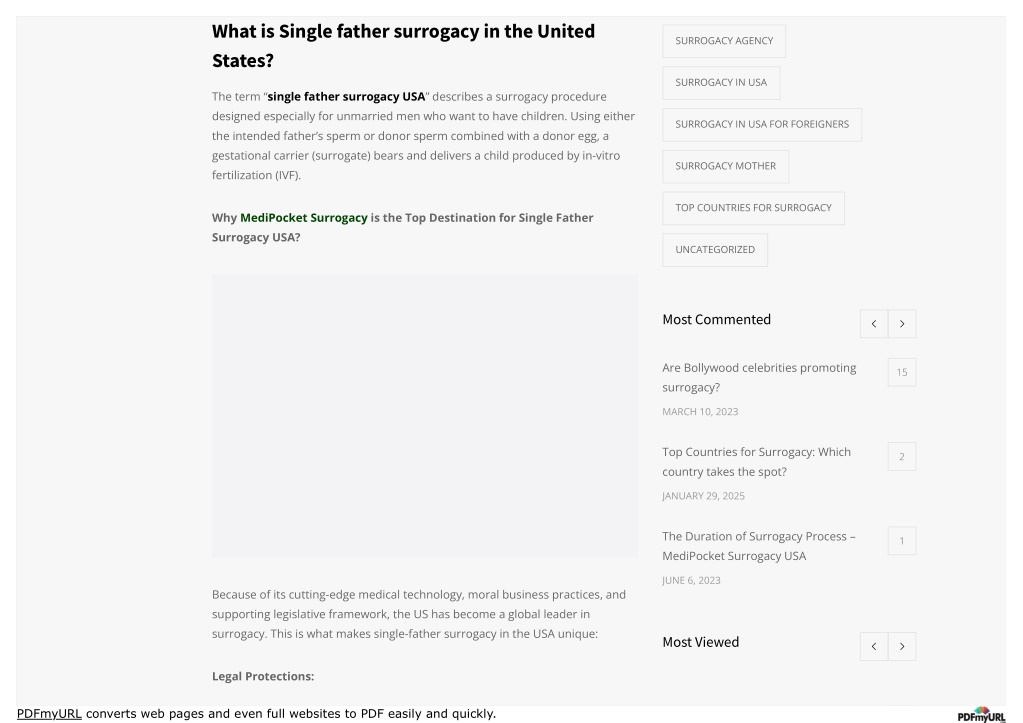
Task: Click the 15 comments count badge
Action: (902, 373)
